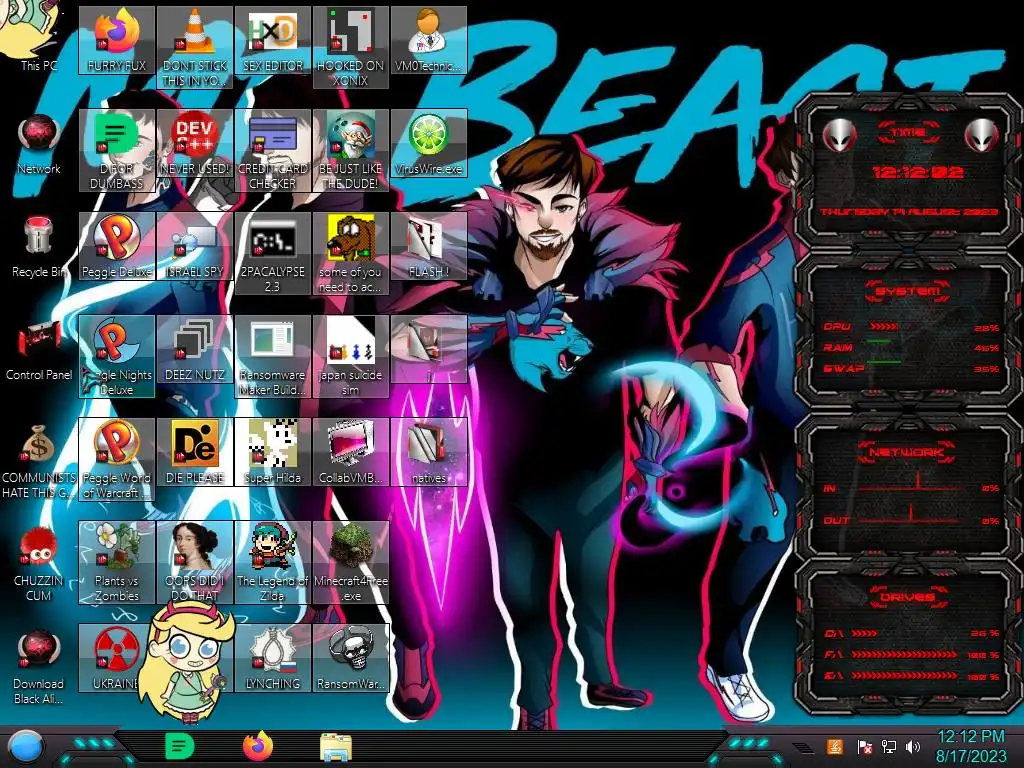Select the red Chuzzle desktop icon
This screenshot has width=1024, height=768.
38,563
